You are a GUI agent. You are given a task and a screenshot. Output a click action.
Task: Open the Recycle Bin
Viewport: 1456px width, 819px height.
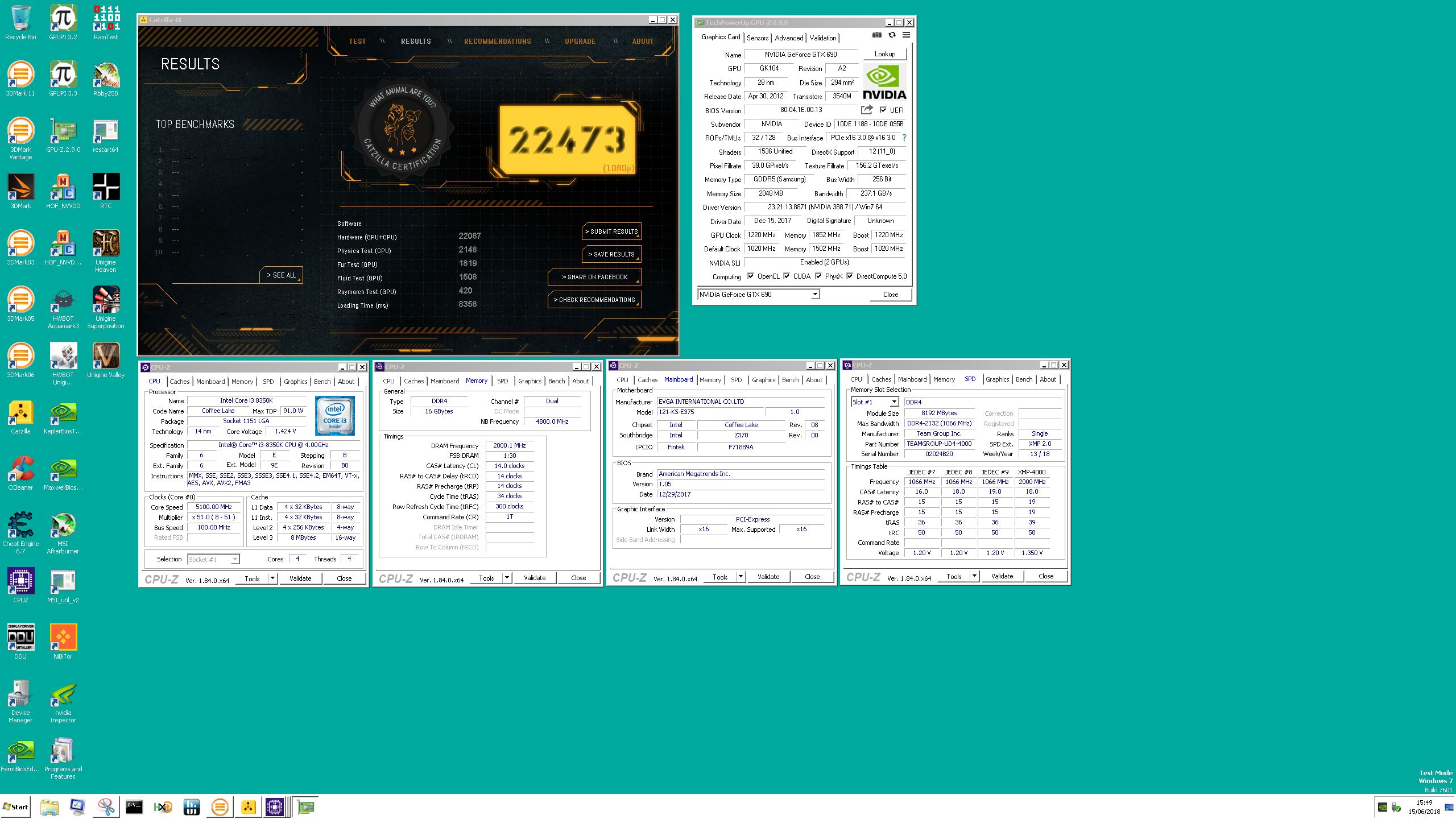point(20,23)
